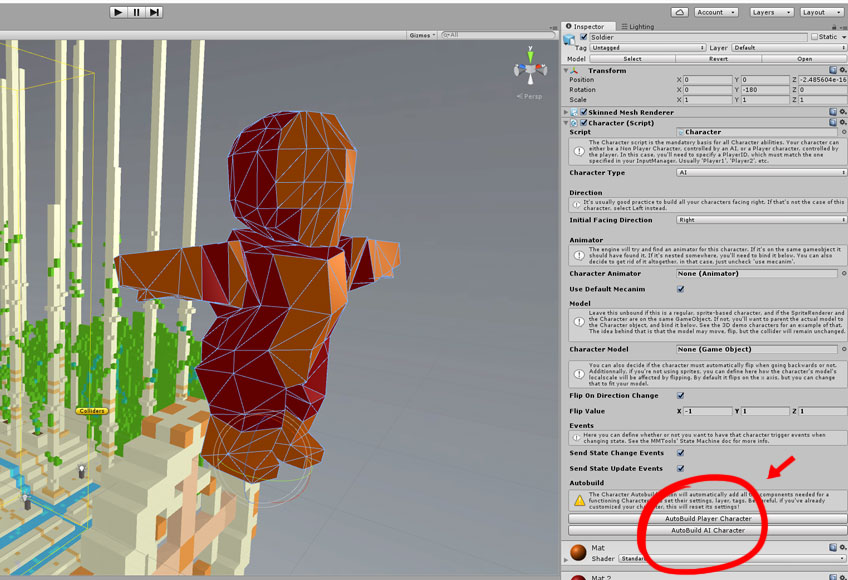Click the scene orientation gizmo
Image resolution: width=848 pixels, height=580 pixels.
click(529, 70)
